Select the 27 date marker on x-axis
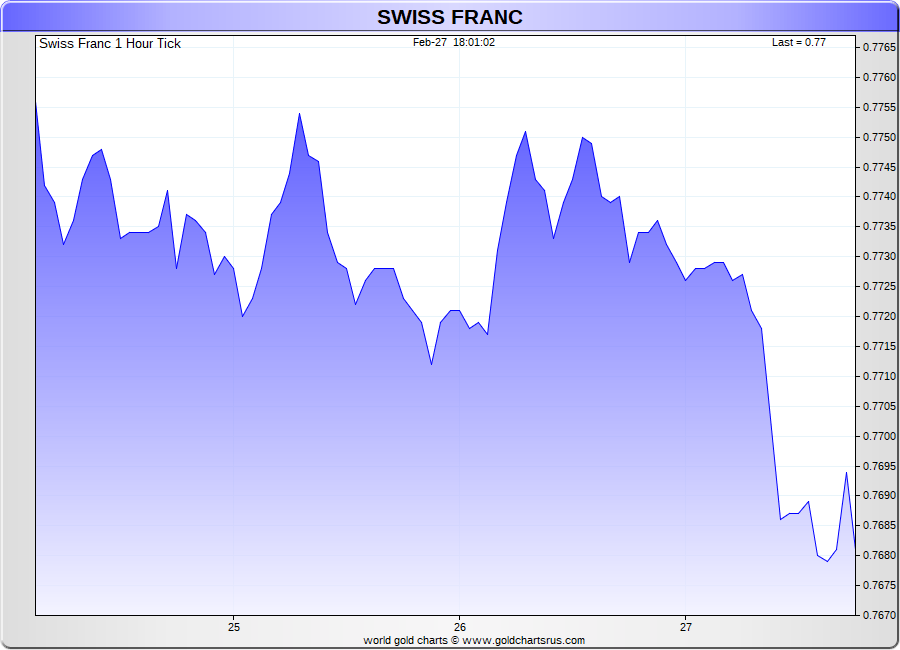Viewport: 900px width, 650px height. pyautogui.click(x=686, y=627)
